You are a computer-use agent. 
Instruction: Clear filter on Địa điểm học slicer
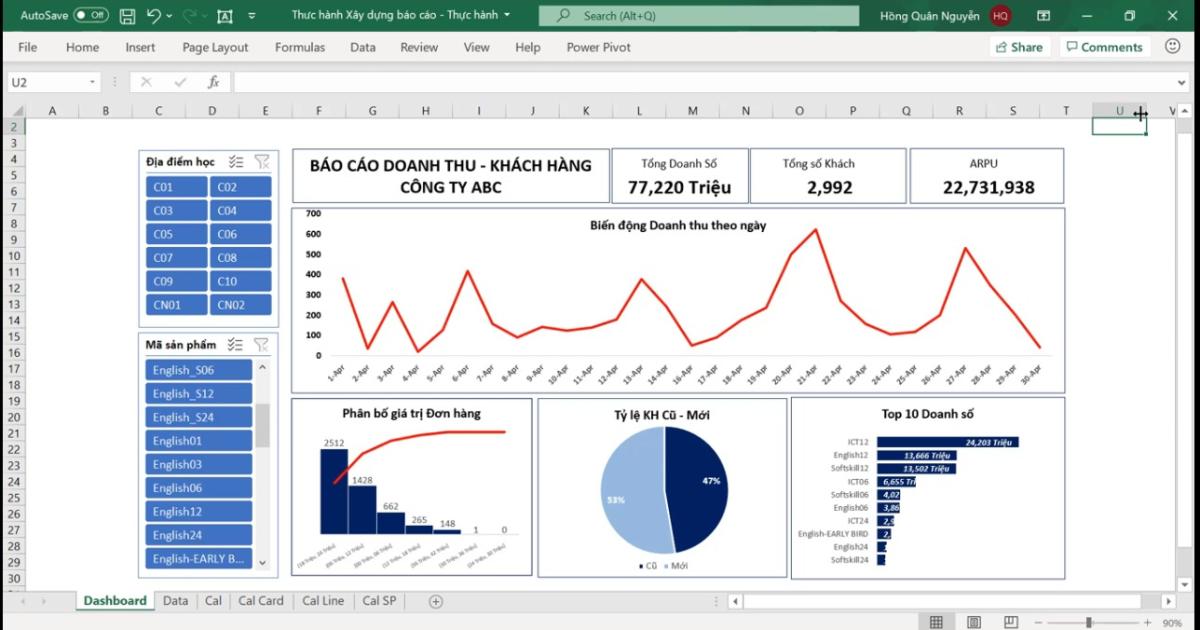(261, 162)
